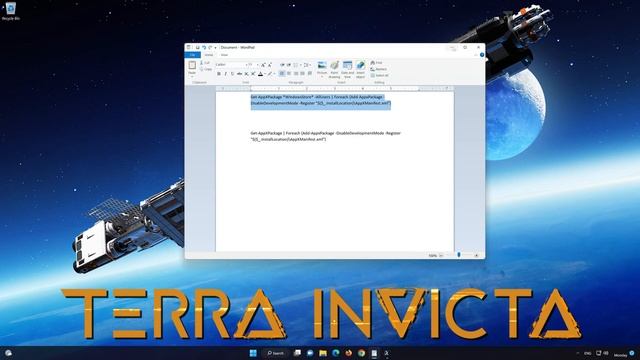The height and width of the screenshot is (360, 640).
Task: Click the highlighted Get-AppXPackage WindowsStore text
Action: tap(321, 100)
